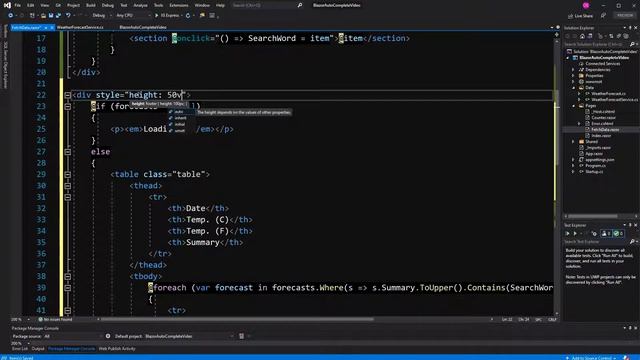Open the File menu
The width and height of the screenshot is (640, 360).
coord(18,5)
